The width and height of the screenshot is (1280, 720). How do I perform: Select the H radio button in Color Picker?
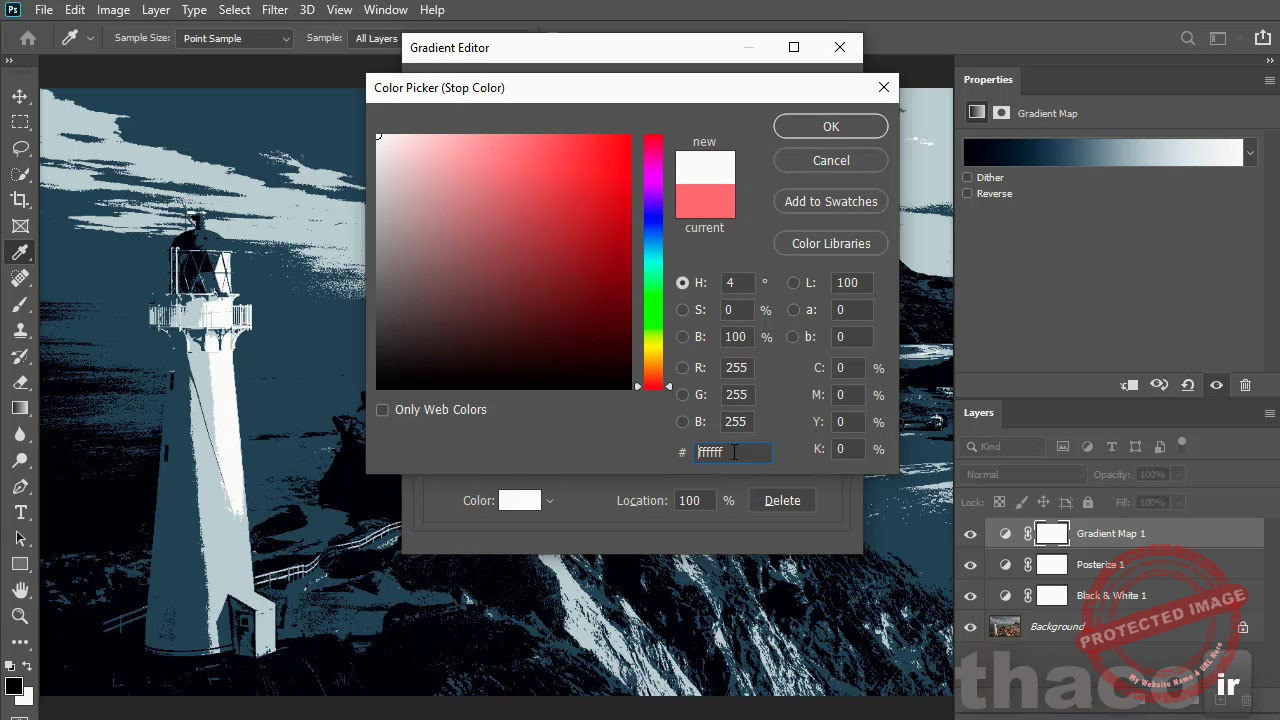(x=682, y=282)
